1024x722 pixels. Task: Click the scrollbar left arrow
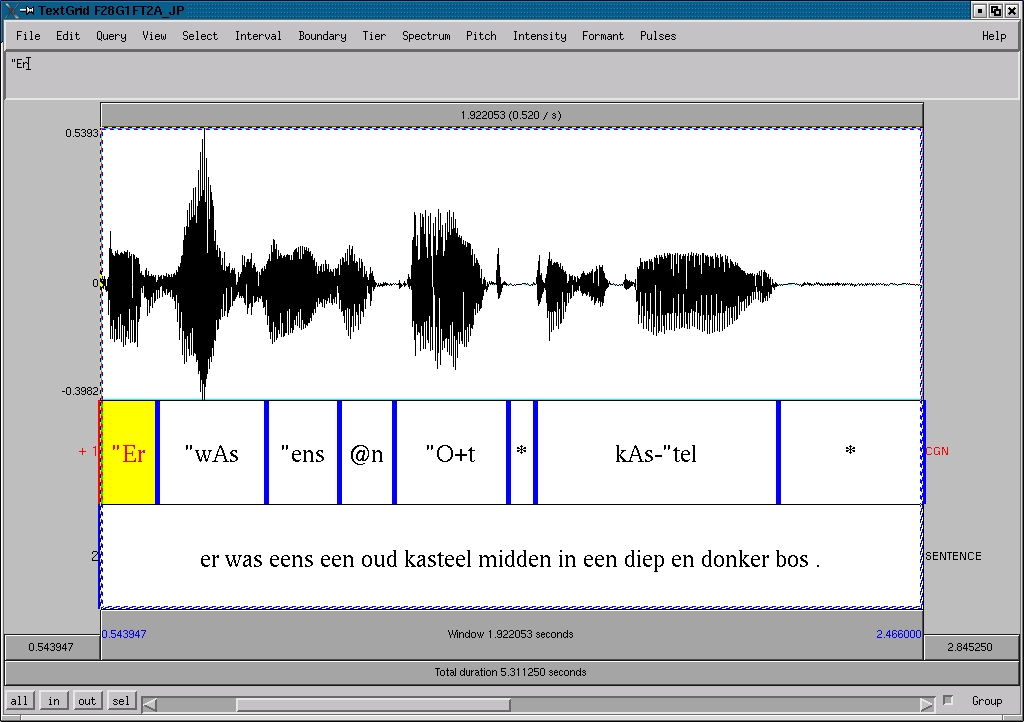[x=150, y=704]
